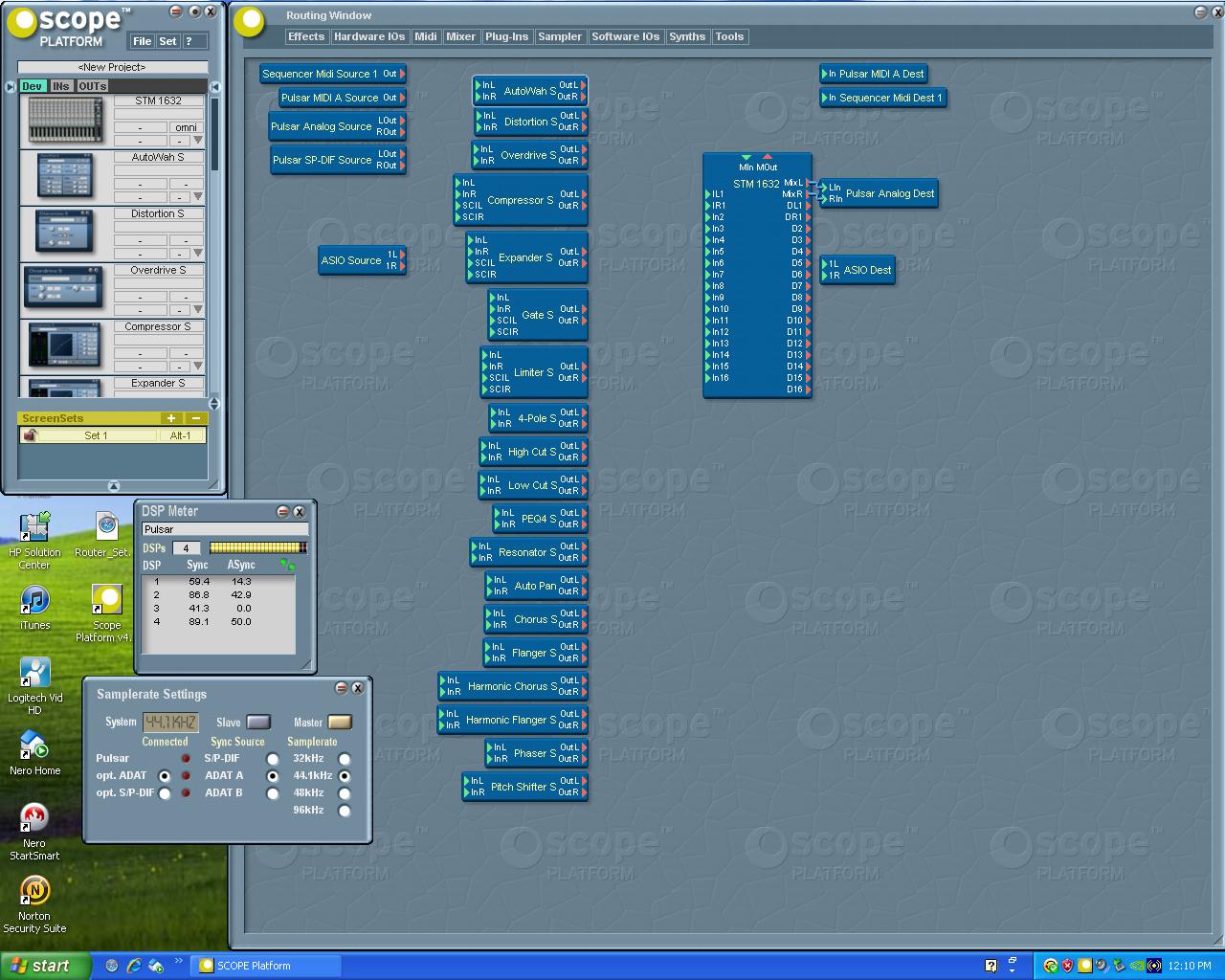The image size is (1225, 980).
Task: Set samplerate to 48kHz
Action: coord(345,793)
